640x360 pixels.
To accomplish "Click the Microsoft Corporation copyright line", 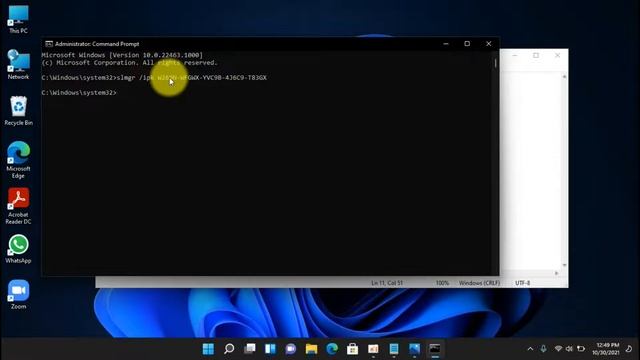I will point(129,62).
